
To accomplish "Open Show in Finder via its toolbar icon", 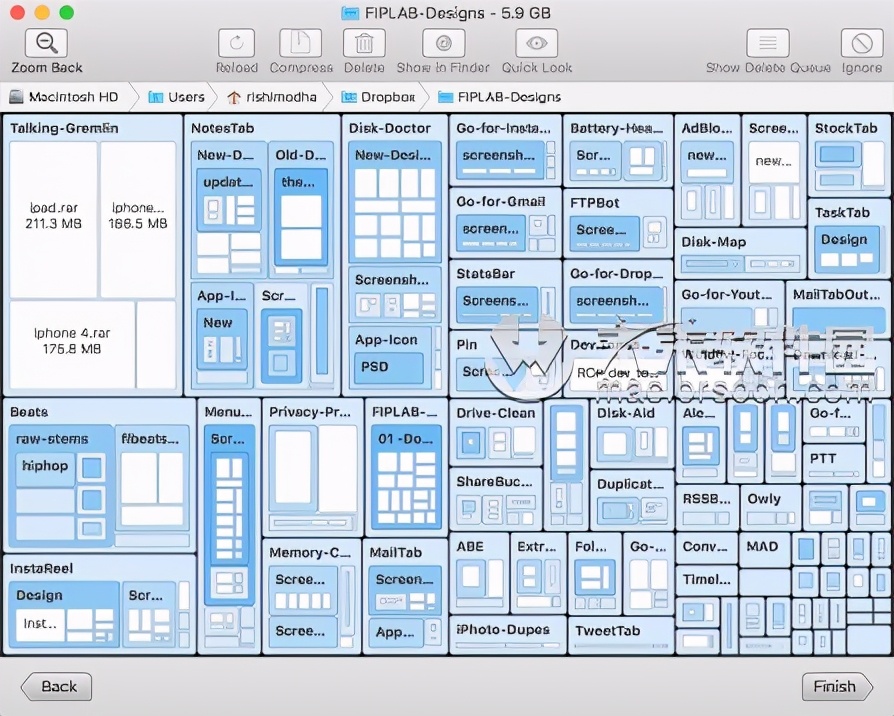I will pyautogui.click(x=443, y=43).
